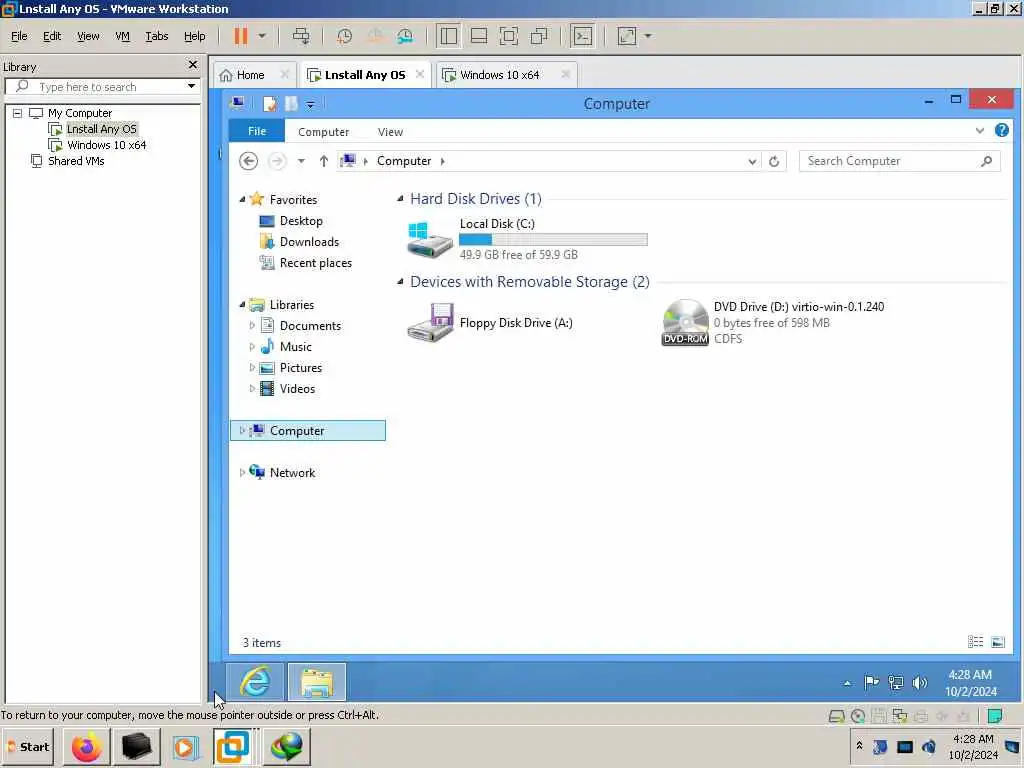Toggle the thumbnail bar view icon
The height and width of the screenshot is (768, 1024).
tap(479, 36)
